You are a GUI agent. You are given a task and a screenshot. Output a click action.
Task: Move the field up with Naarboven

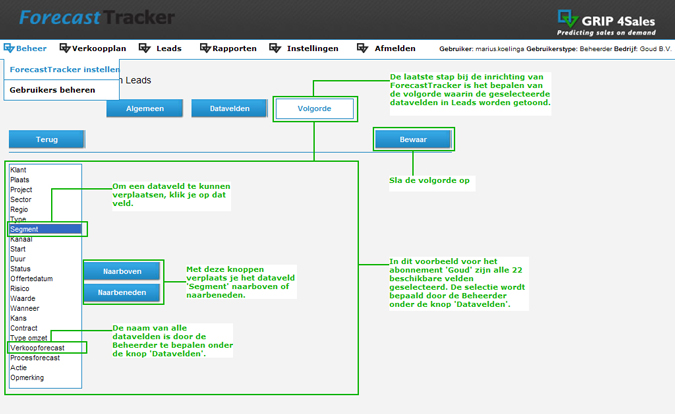point(122,272)
